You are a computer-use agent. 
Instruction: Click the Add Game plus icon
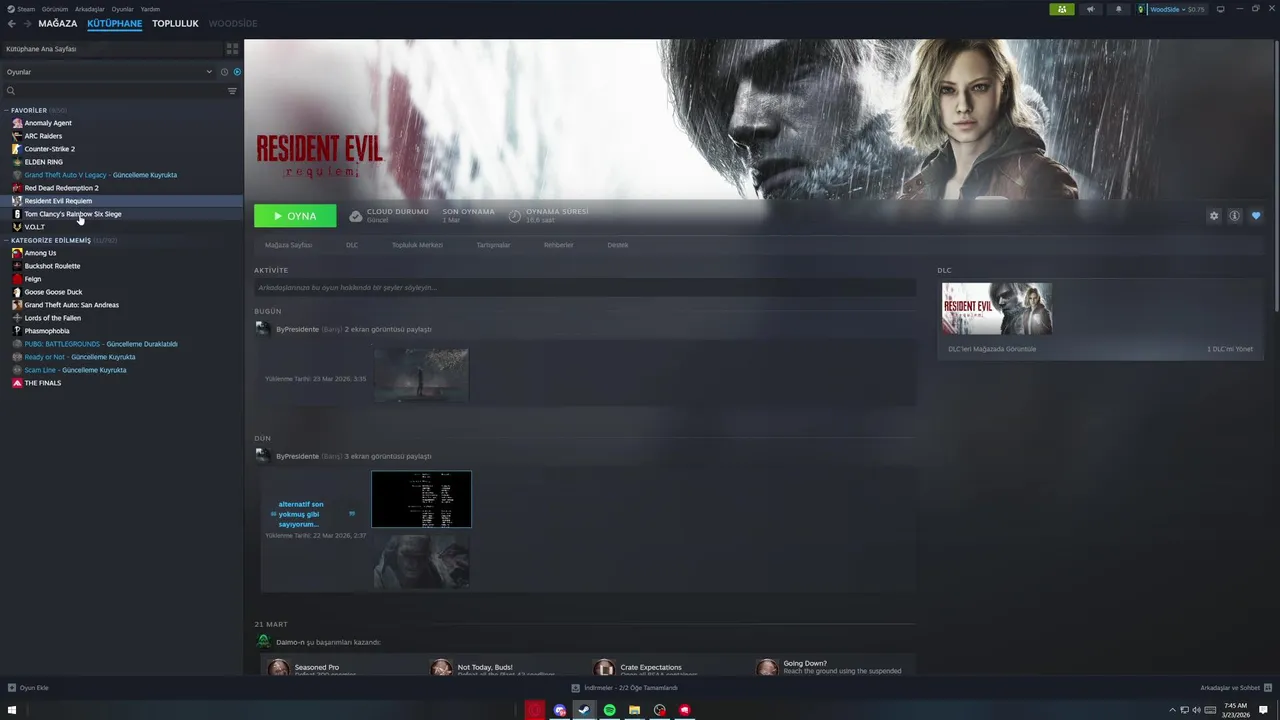[12, 688]
